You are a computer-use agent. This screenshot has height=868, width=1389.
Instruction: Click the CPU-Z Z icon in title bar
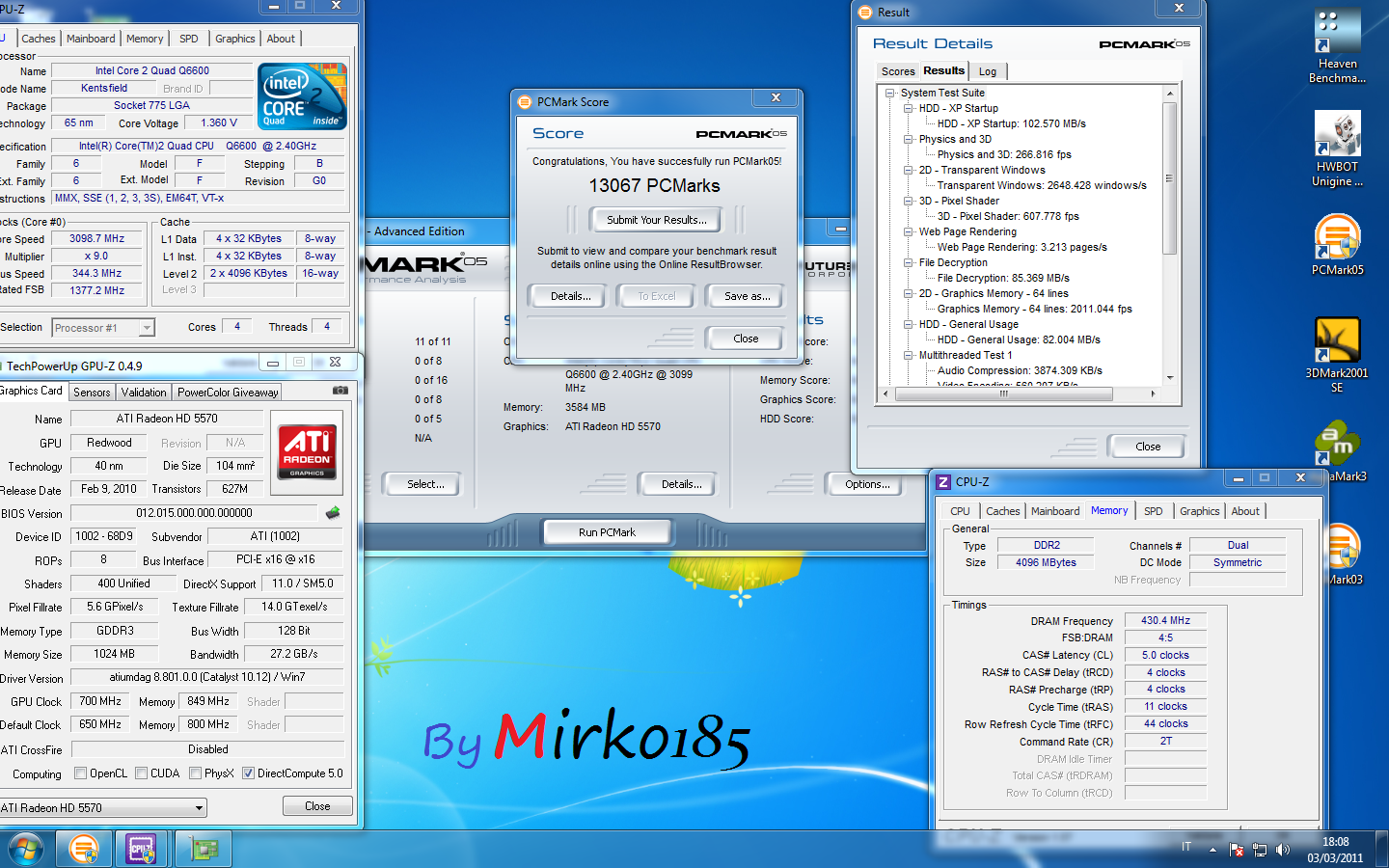(x=943, y=481)
